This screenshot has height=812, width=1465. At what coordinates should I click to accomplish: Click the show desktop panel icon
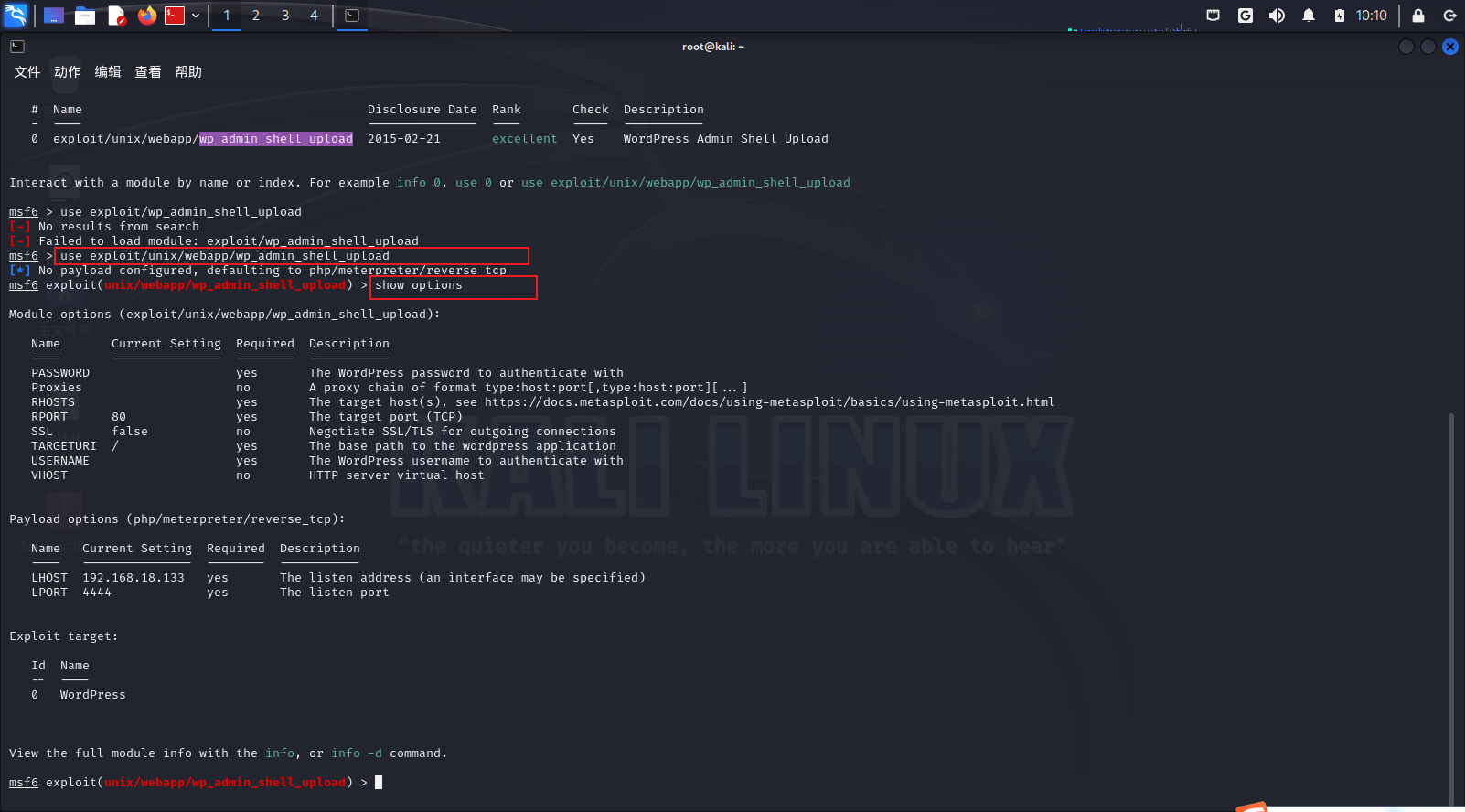pyautogui.click(x=54, y=16)
